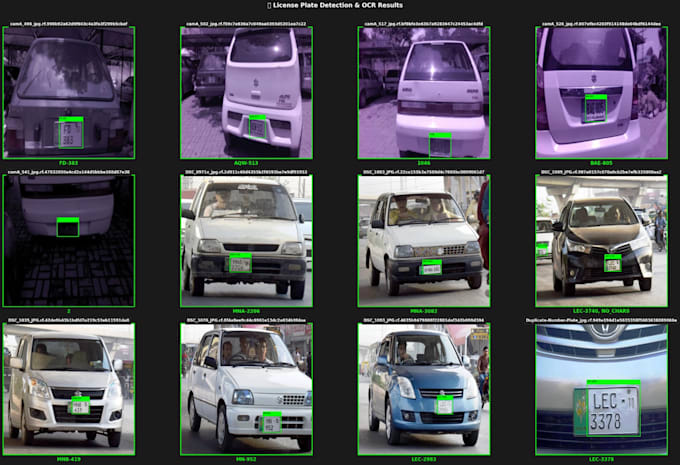This screenshot has height=465, width=680.
Task: Select the OCR result text MNA-3082
Action: (424, 311)
